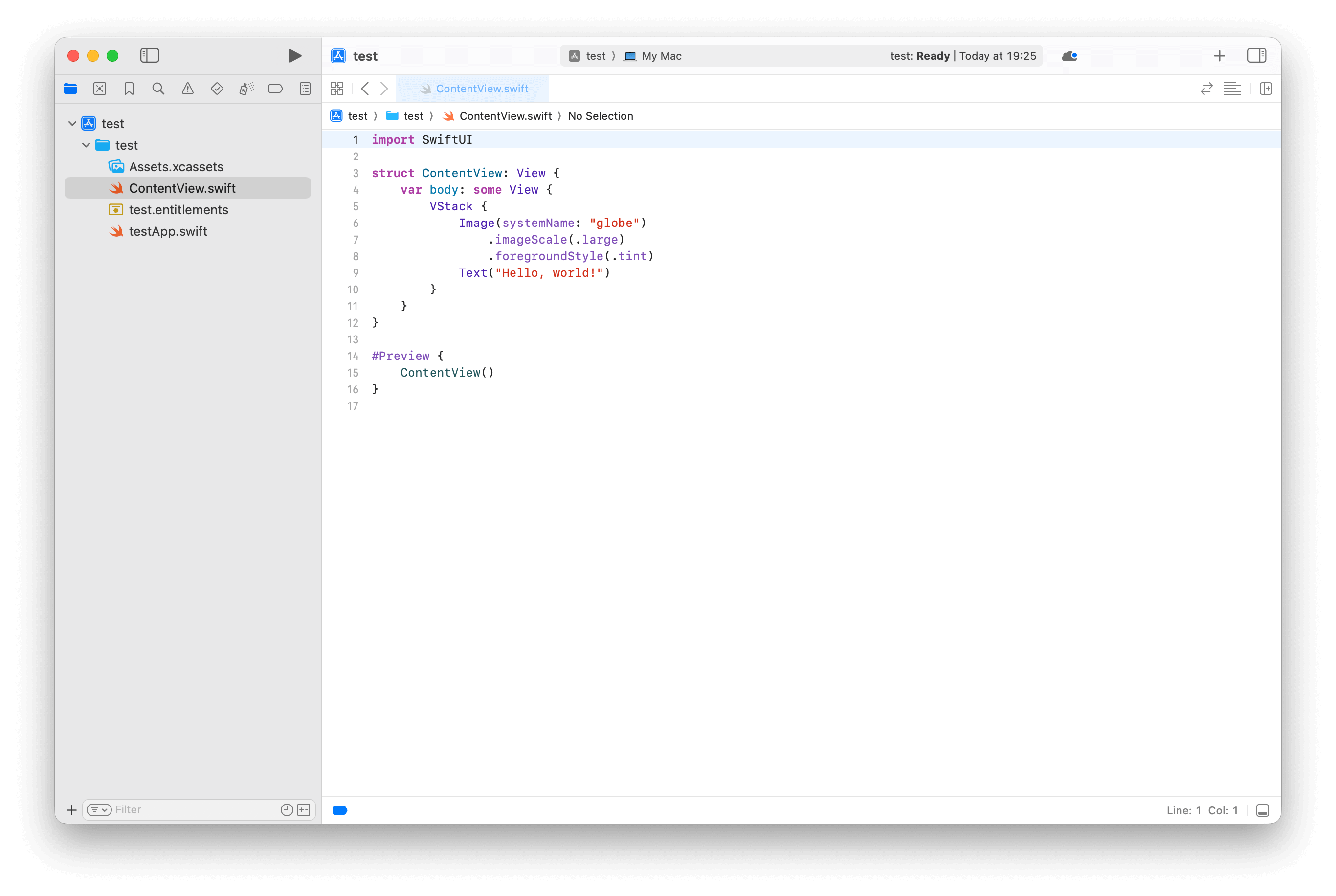Click the import SwiftUI line
This screenshot has width=1336, height=896.
tap(422, 139)
